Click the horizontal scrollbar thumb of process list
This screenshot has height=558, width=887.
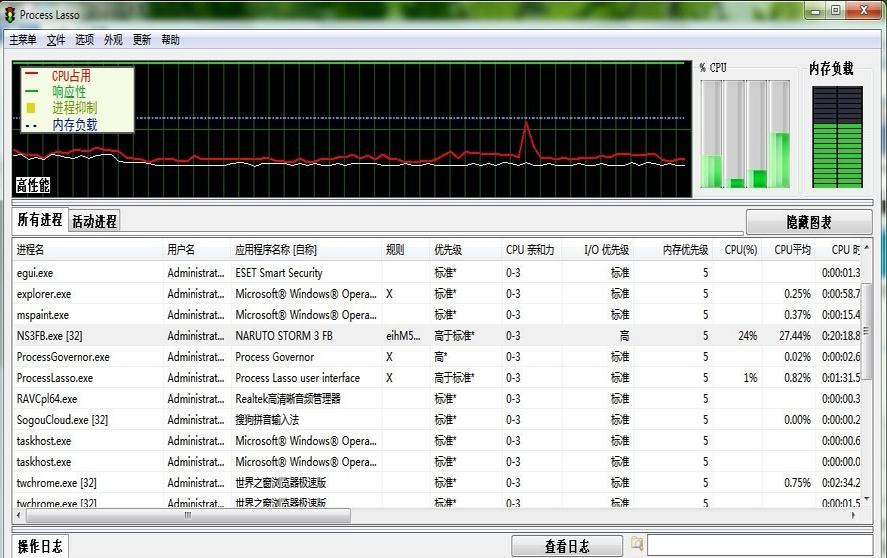[x=188, y=516]
